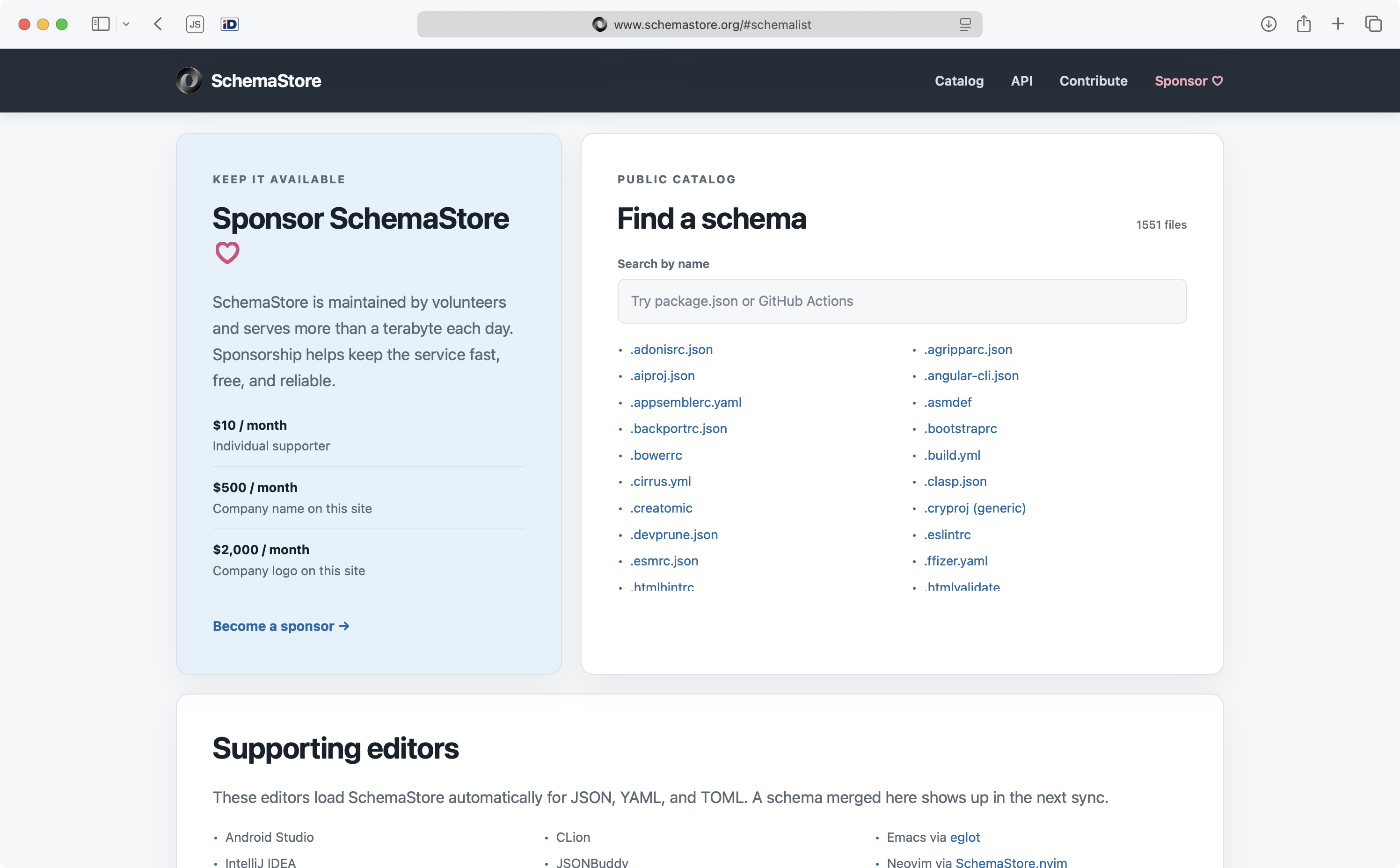
Task: Open the .build.yml schema link
Action: click(952, 455)
